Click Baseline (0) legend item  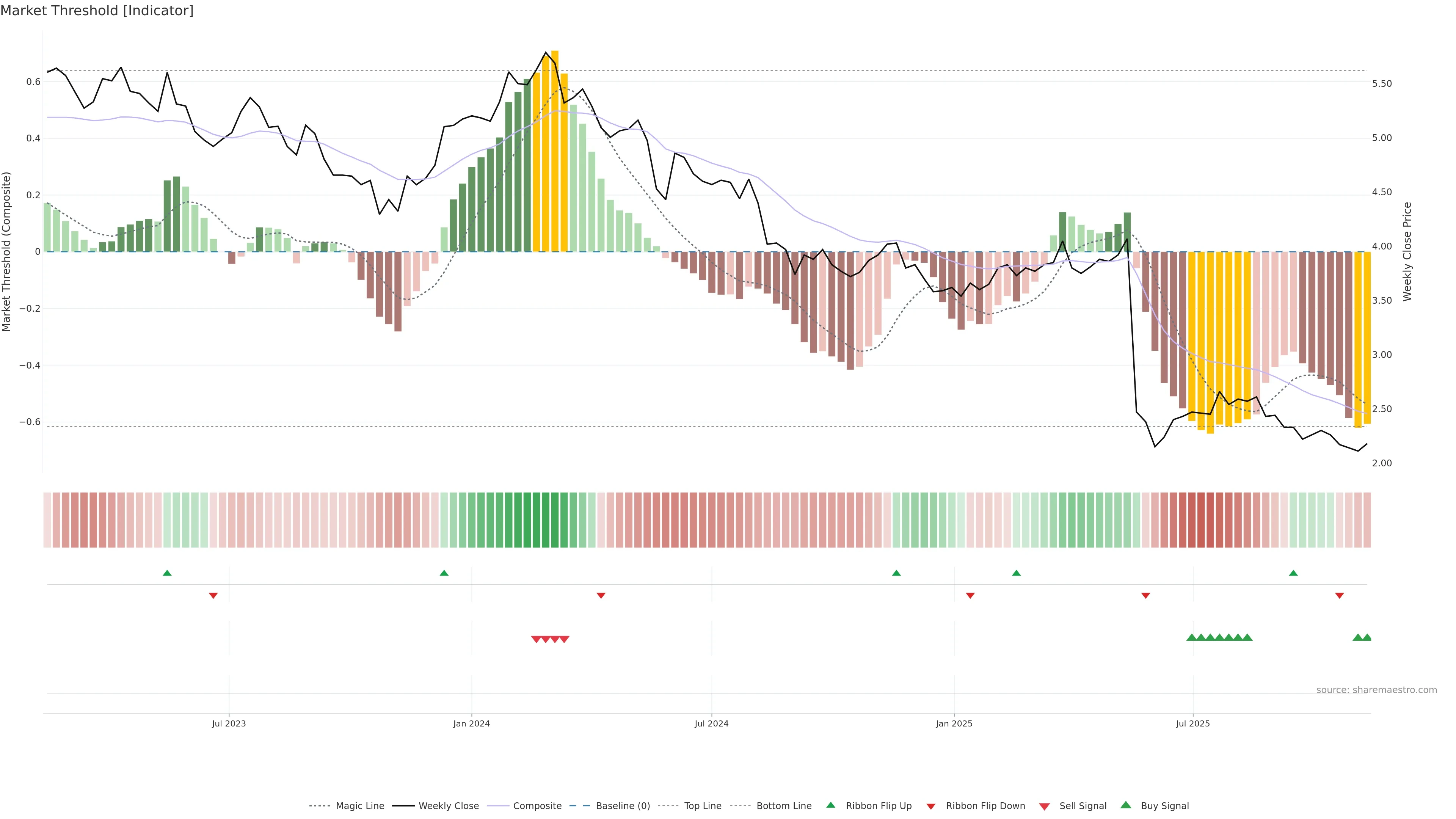point(622,806)
